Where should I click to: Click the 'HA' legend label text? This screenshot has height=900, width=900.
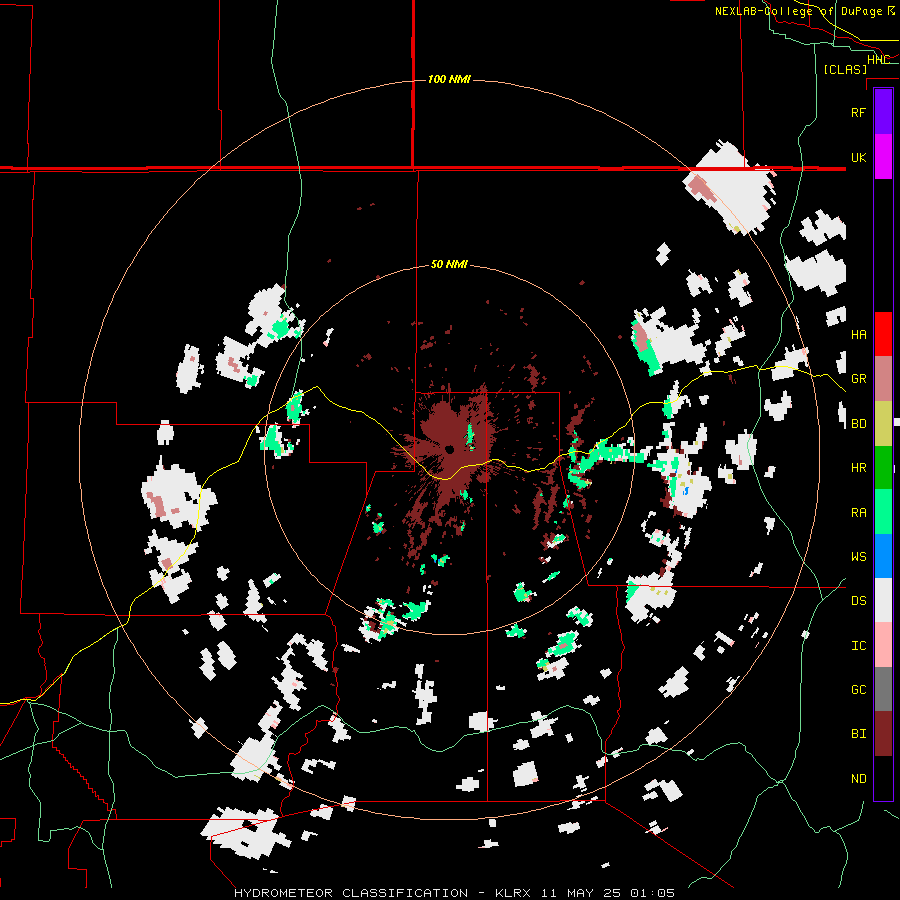pos(858,334)
